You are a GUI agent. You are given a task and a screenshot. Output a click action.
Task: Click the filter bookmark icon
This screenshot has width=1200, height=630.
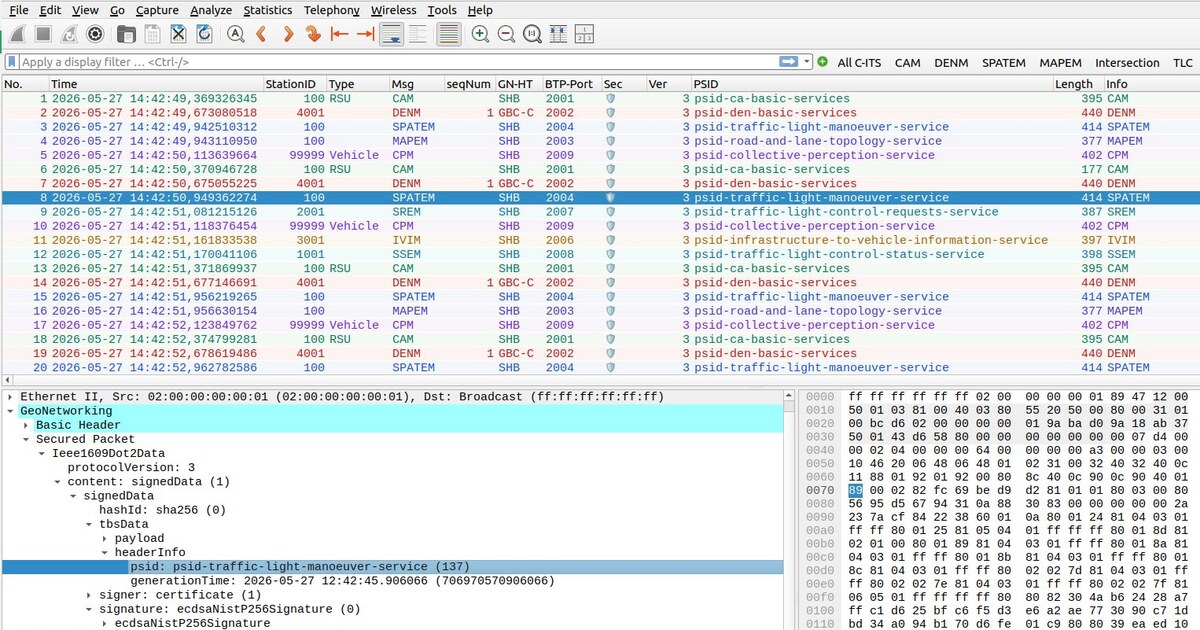point(10,62)
